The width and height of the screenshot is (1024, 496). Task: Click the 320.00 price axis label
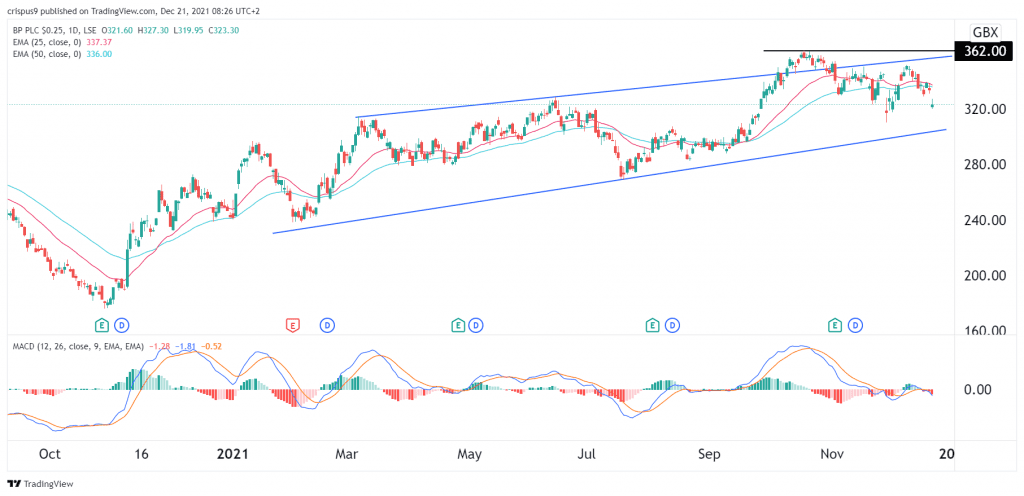(x=984, y=109)
